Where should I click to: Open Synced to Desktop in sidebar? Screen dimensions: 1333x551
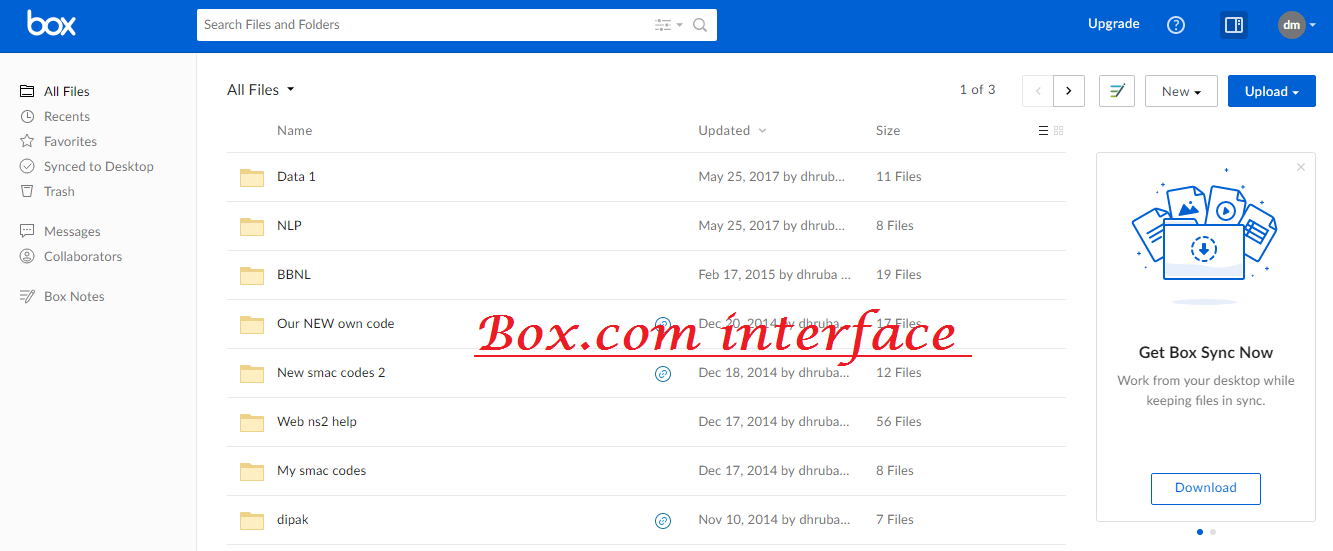point(87,166)
